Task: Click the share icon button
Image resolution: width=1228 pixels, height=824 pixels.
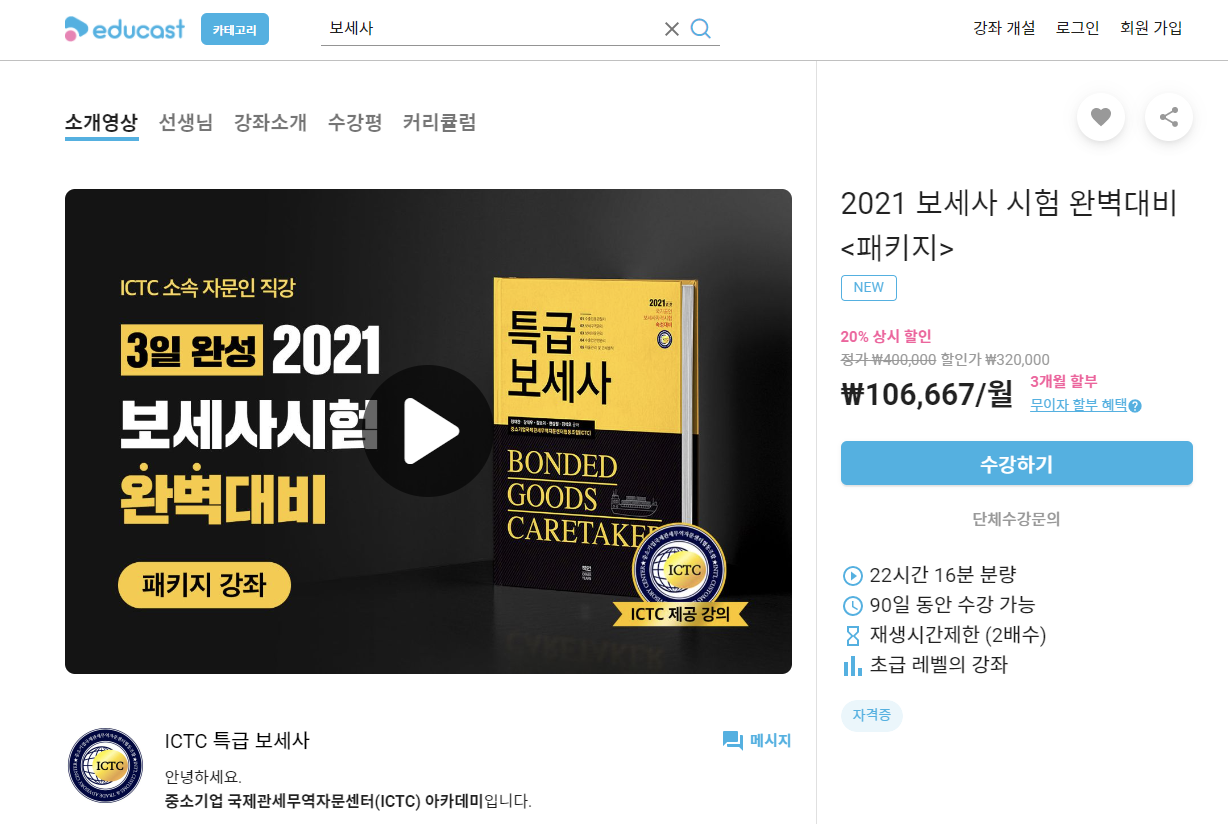Action: pos(1169,117)
